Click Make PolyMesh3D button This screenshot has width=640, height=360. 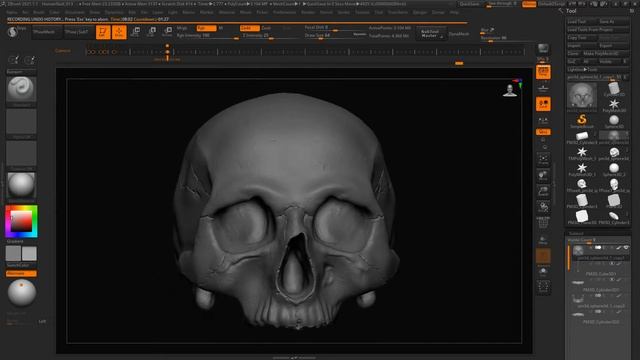coord(606,54)
